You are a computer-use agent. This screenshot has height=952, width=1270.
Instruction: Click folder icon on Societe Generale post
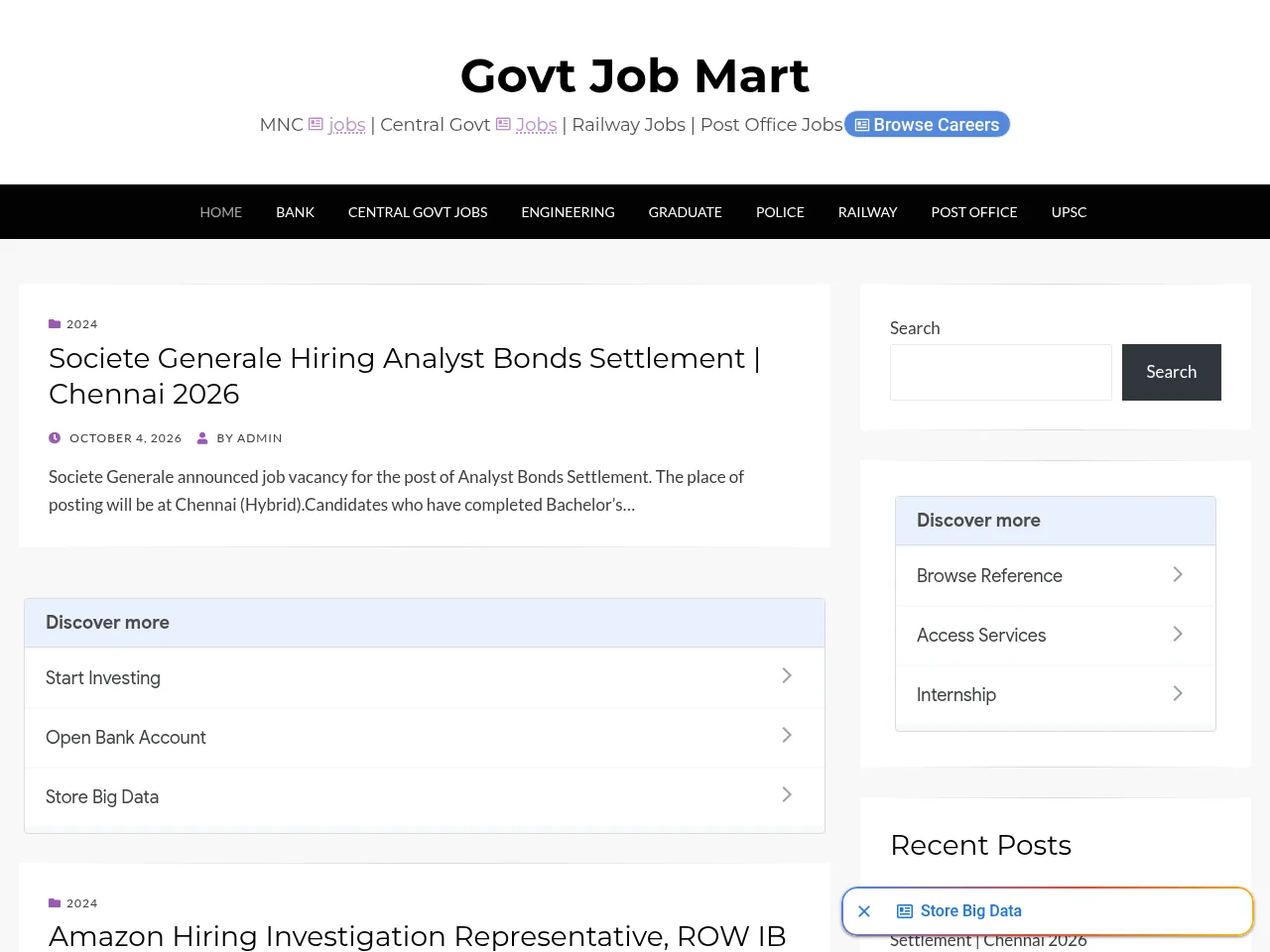pos(55,324)
